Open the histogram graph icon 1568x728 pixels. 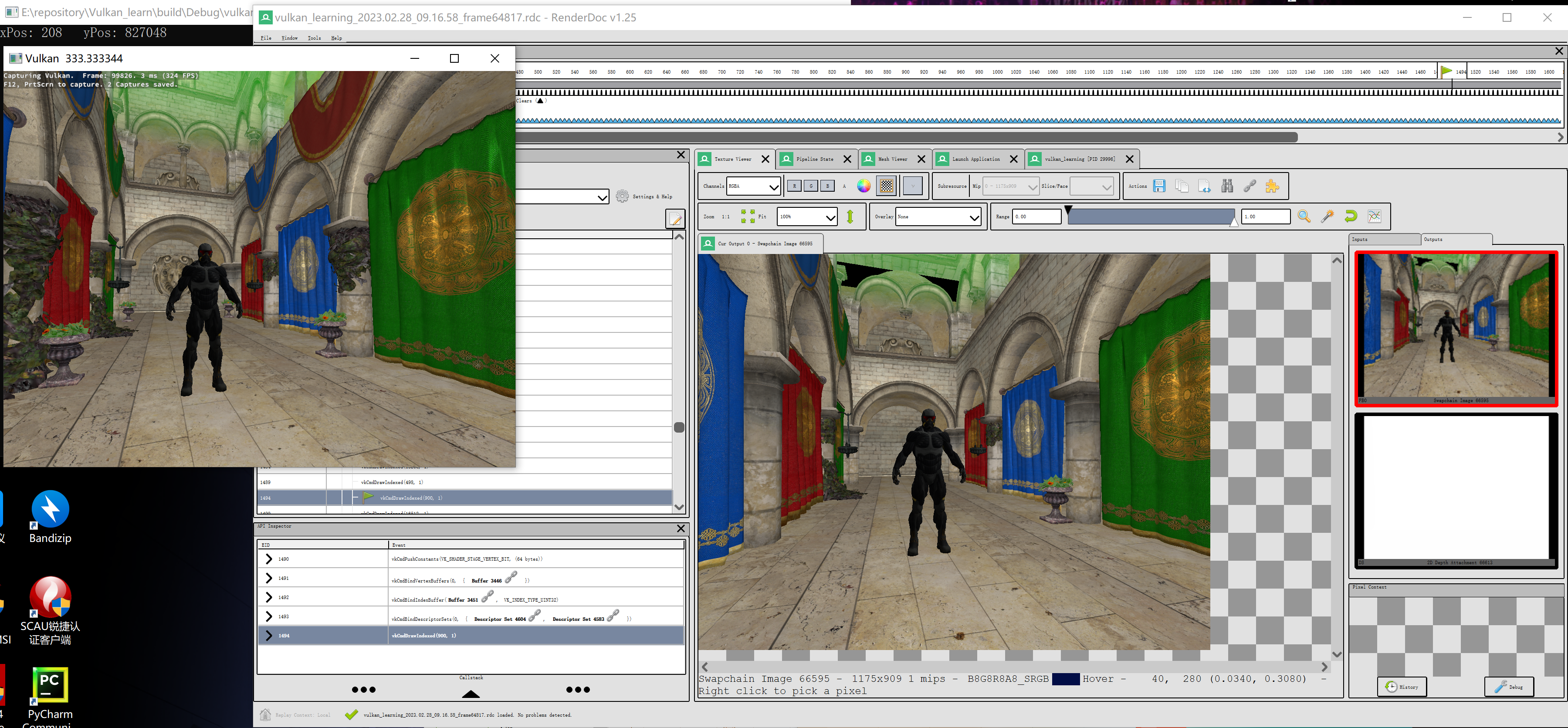click(1374, 216)
